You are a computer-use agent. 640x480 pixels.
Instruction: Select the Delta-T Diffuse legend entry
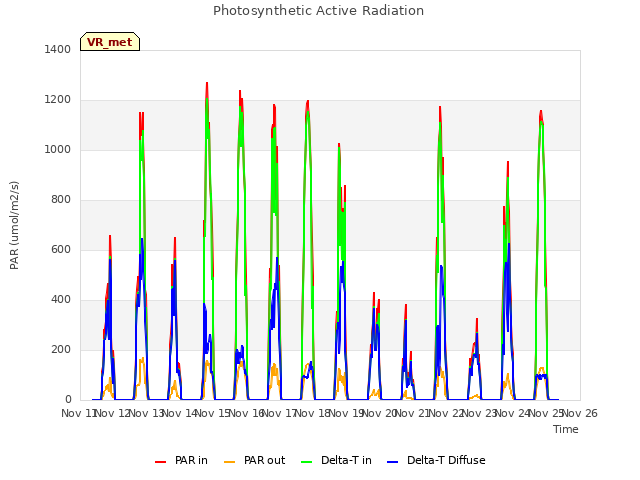[436, 460]
